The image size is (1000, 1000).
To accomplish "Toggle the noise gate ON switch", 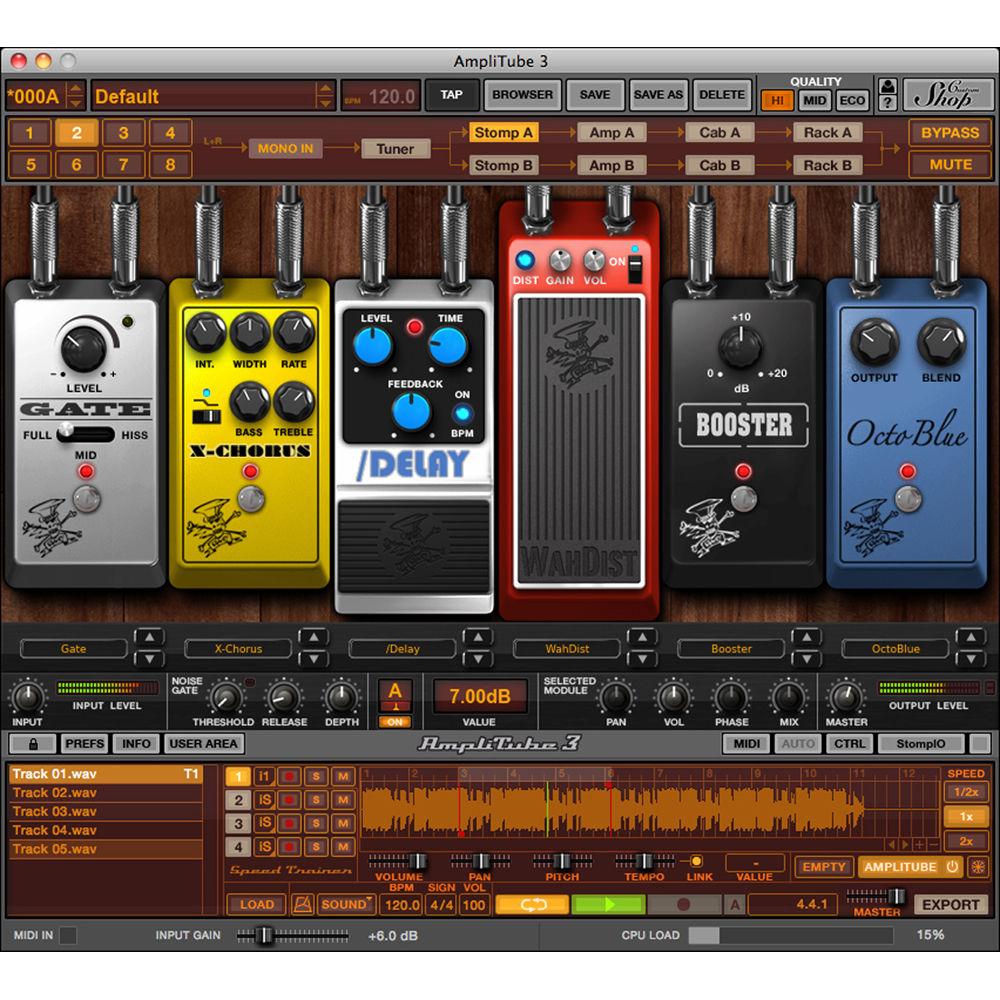I will click(x=396, y=721).
